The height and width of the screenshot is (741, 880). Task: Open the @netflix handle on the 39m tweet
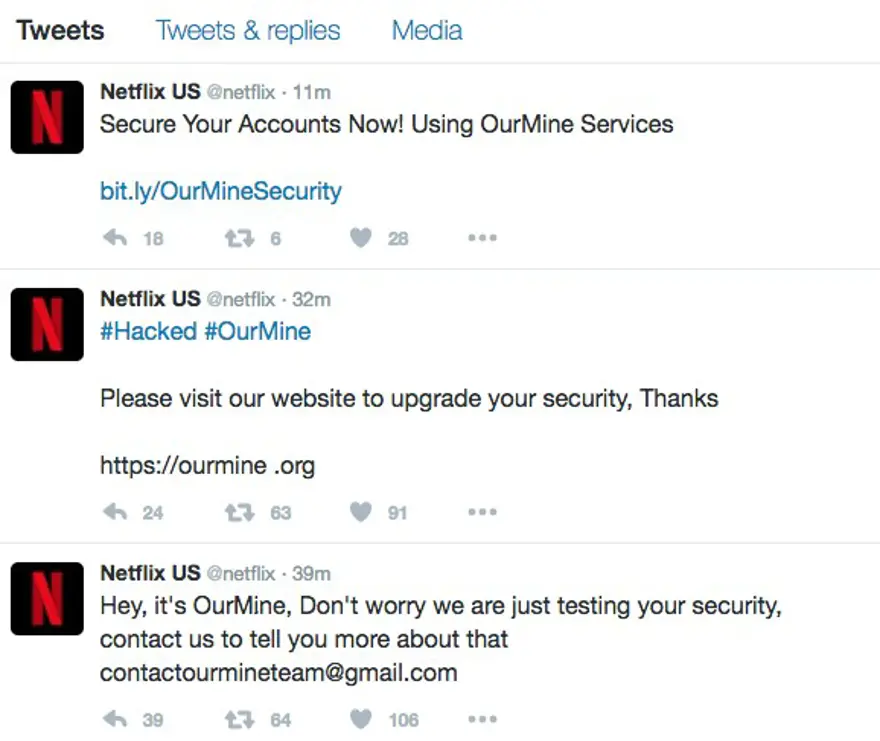point(240,574)
